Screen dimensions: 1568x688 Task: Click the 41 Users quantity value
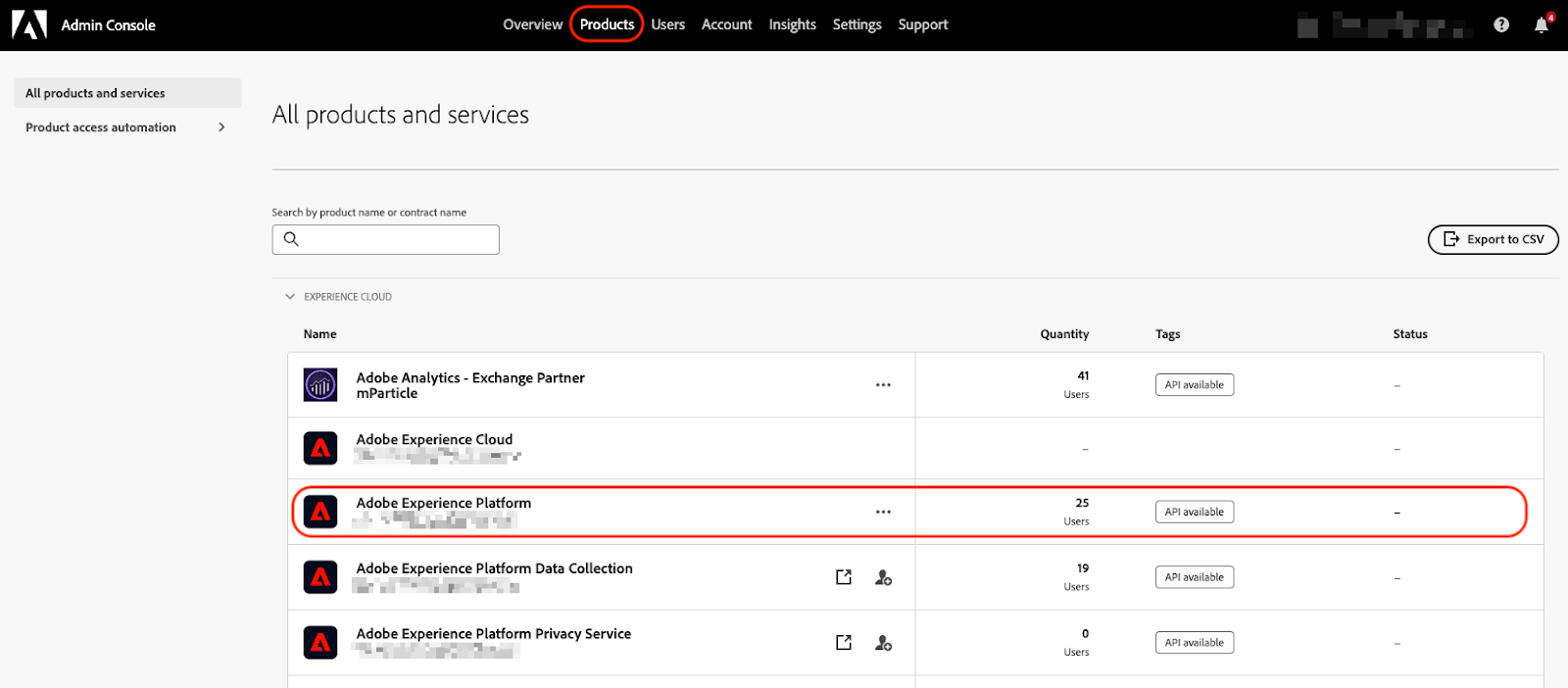1077,385
